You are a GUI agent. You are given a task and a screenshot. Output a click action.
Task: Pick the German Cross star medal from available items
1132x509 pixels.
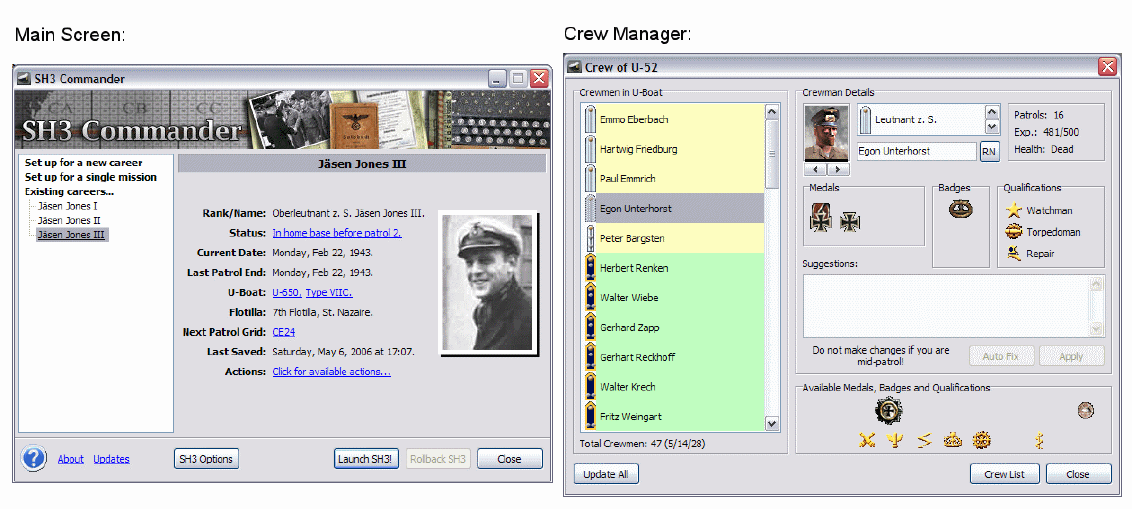point(888,411)
